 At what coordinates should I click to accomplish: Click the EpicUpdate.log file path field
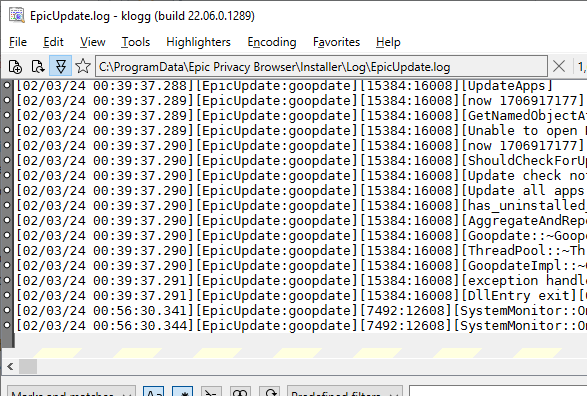pos(321,67)
